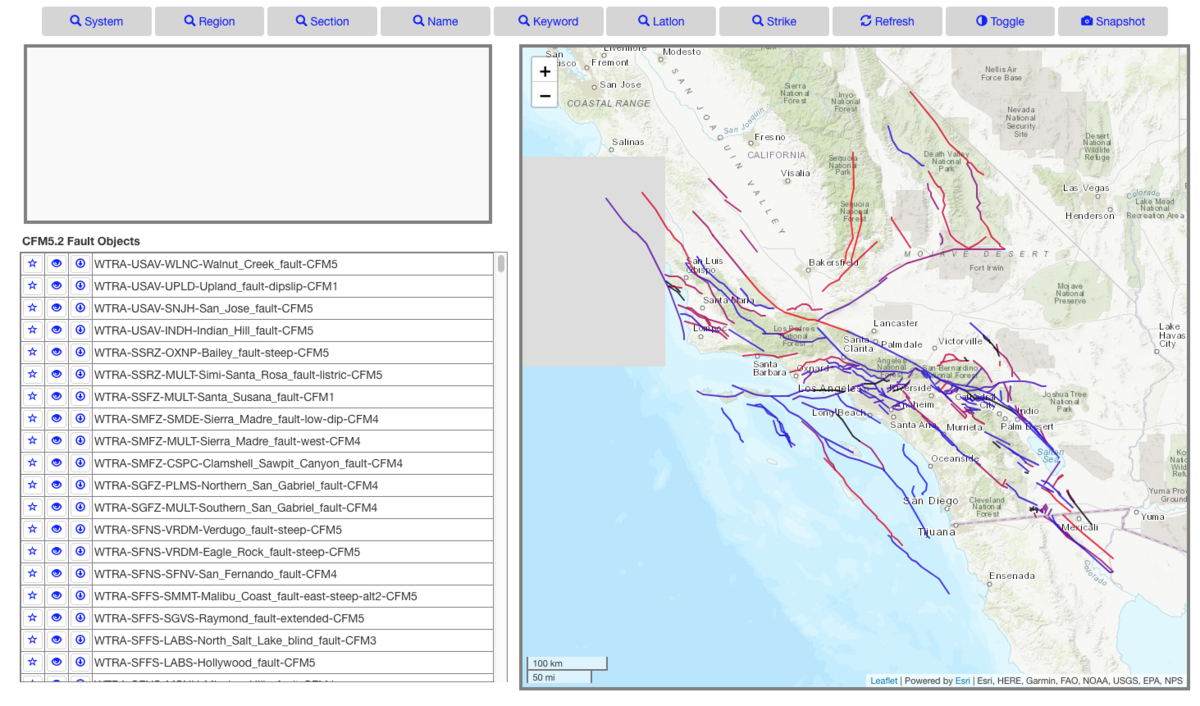This screenshot has height=706, width=1200.
Task: Open the Esri attribution link
Action: click(x=962, y=681)
